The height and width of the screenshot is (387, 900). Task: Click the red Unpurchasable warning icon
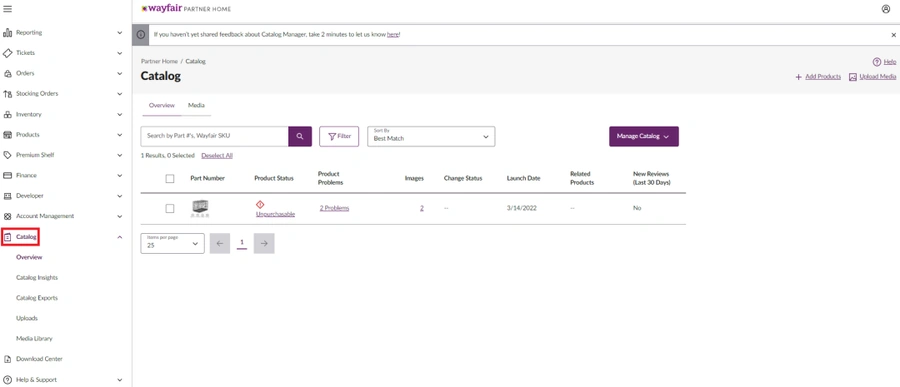point(260,204)
